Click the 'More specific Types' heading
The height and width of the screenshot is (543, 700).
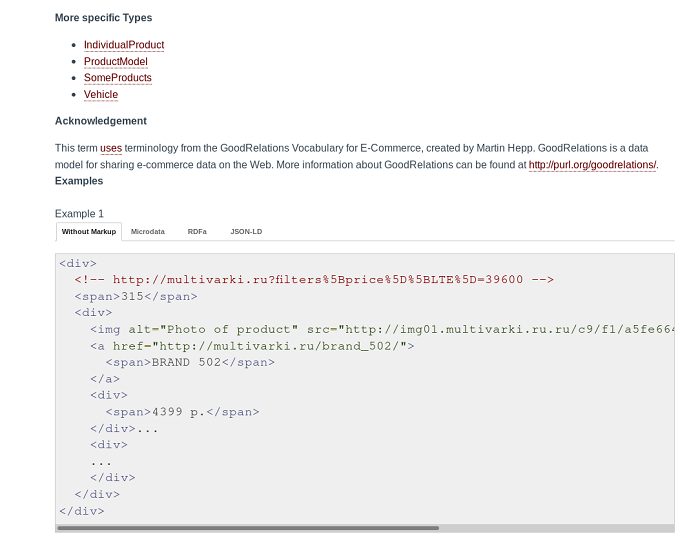[x=103, y=18]
